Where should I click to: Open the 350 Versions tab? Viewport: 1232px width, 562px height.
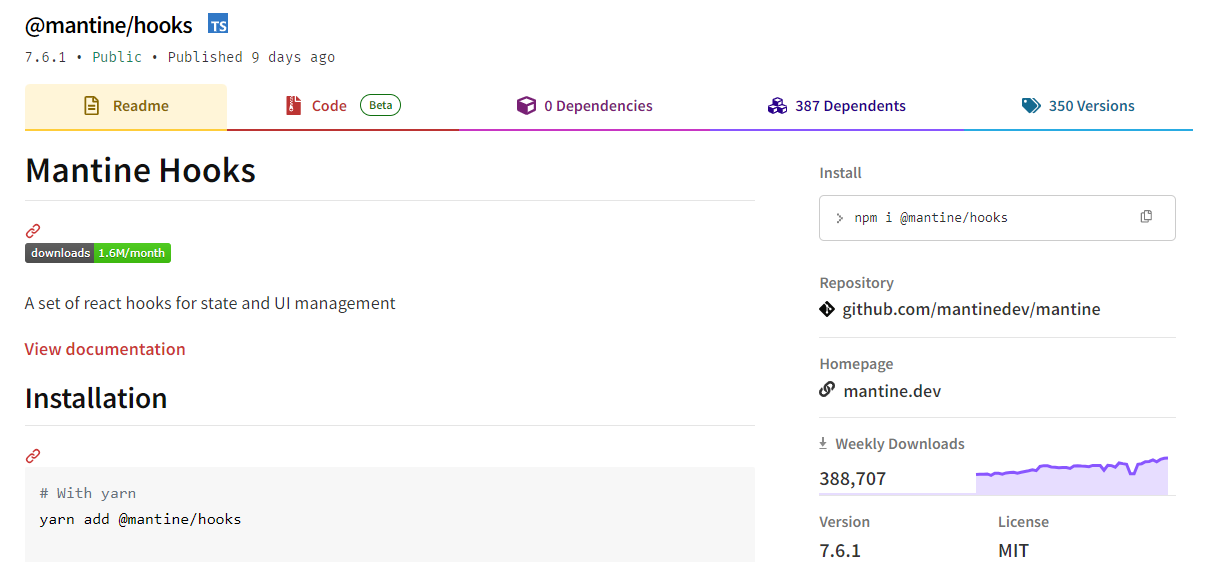click(x=1078, y=106)
